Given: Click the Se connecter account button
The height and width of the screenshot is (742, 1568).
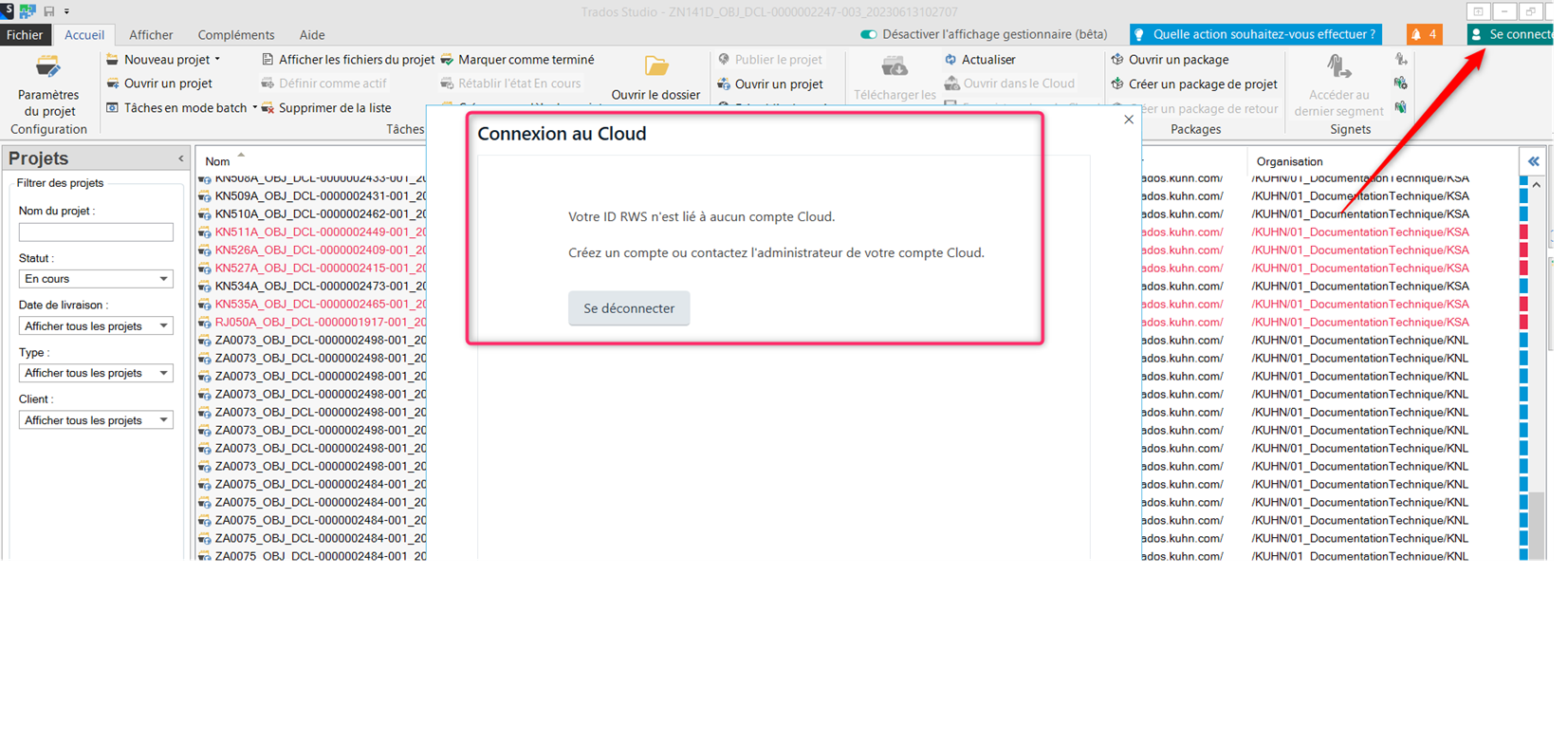Looking at the screenshot, I should (1510, 34).
